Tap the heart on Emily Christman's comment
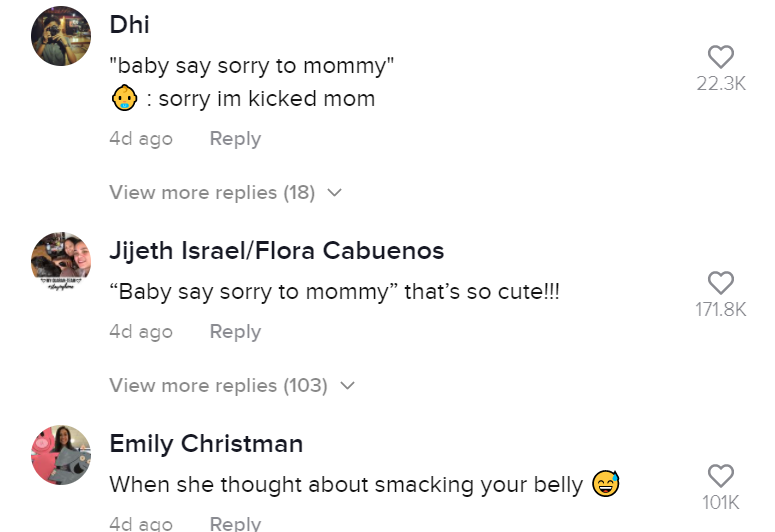 (x=720, y=476)
